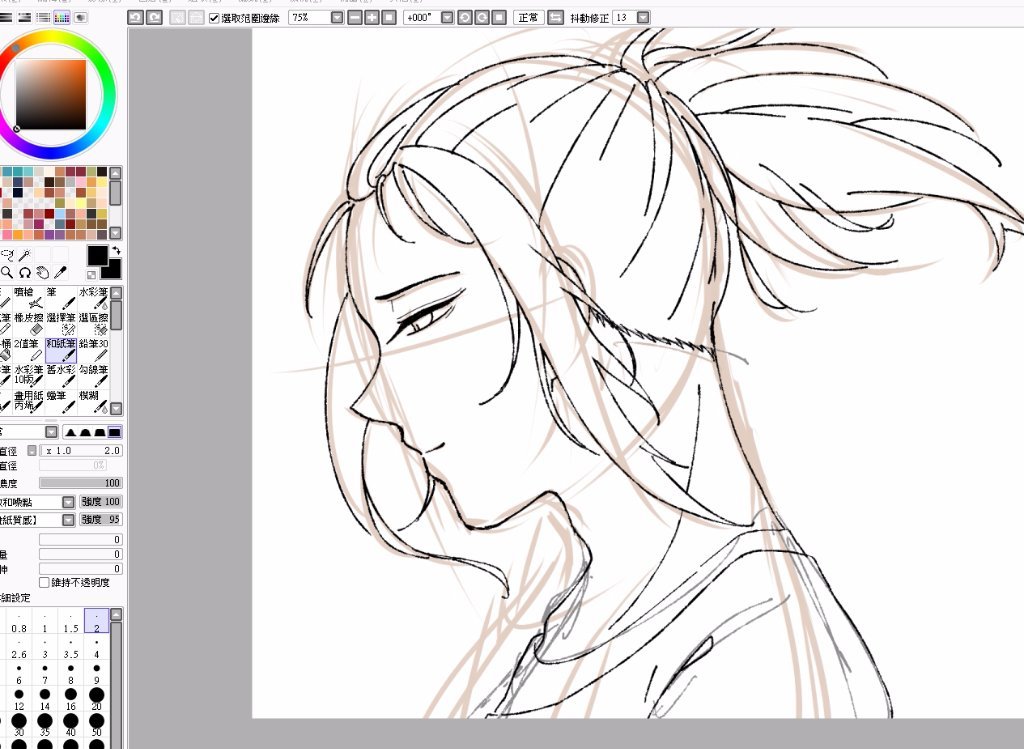Select the Rotate view tool
Screen dimensions: 1024x749
coord(25,272)
